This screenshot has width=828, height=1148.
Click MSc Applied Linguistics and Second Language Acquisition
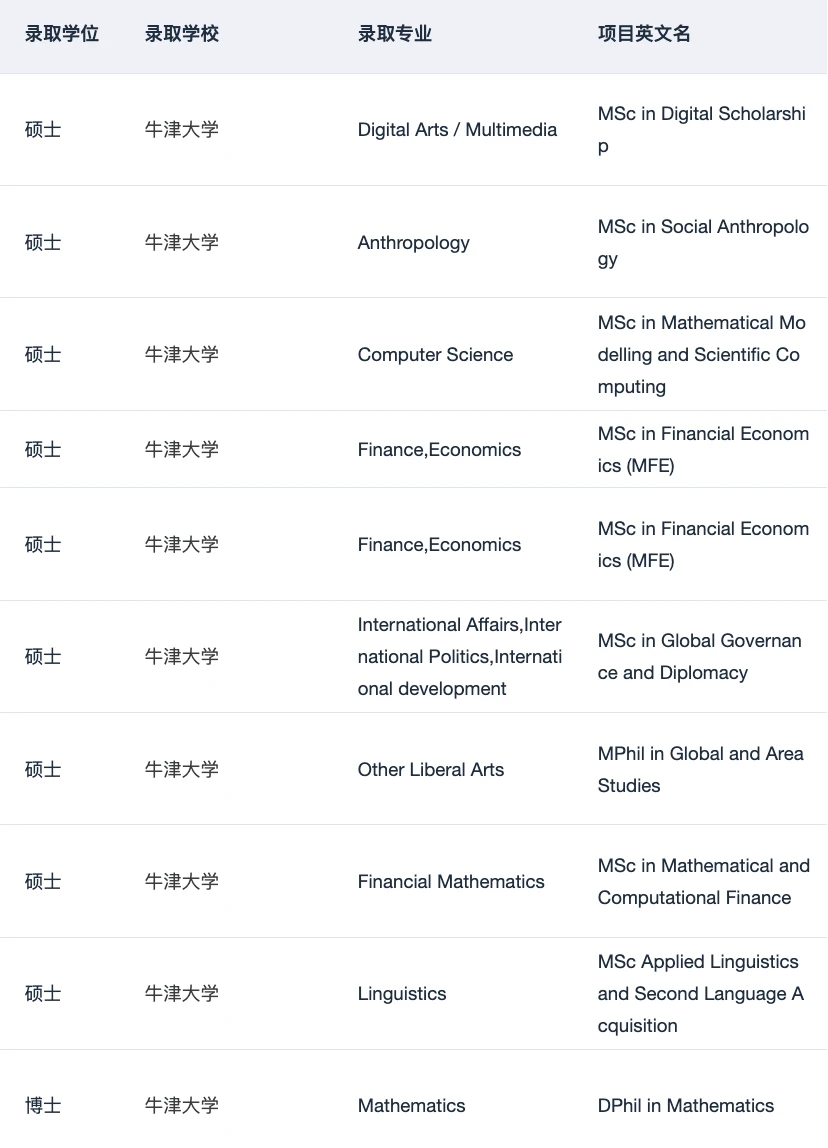click(701, 994)
